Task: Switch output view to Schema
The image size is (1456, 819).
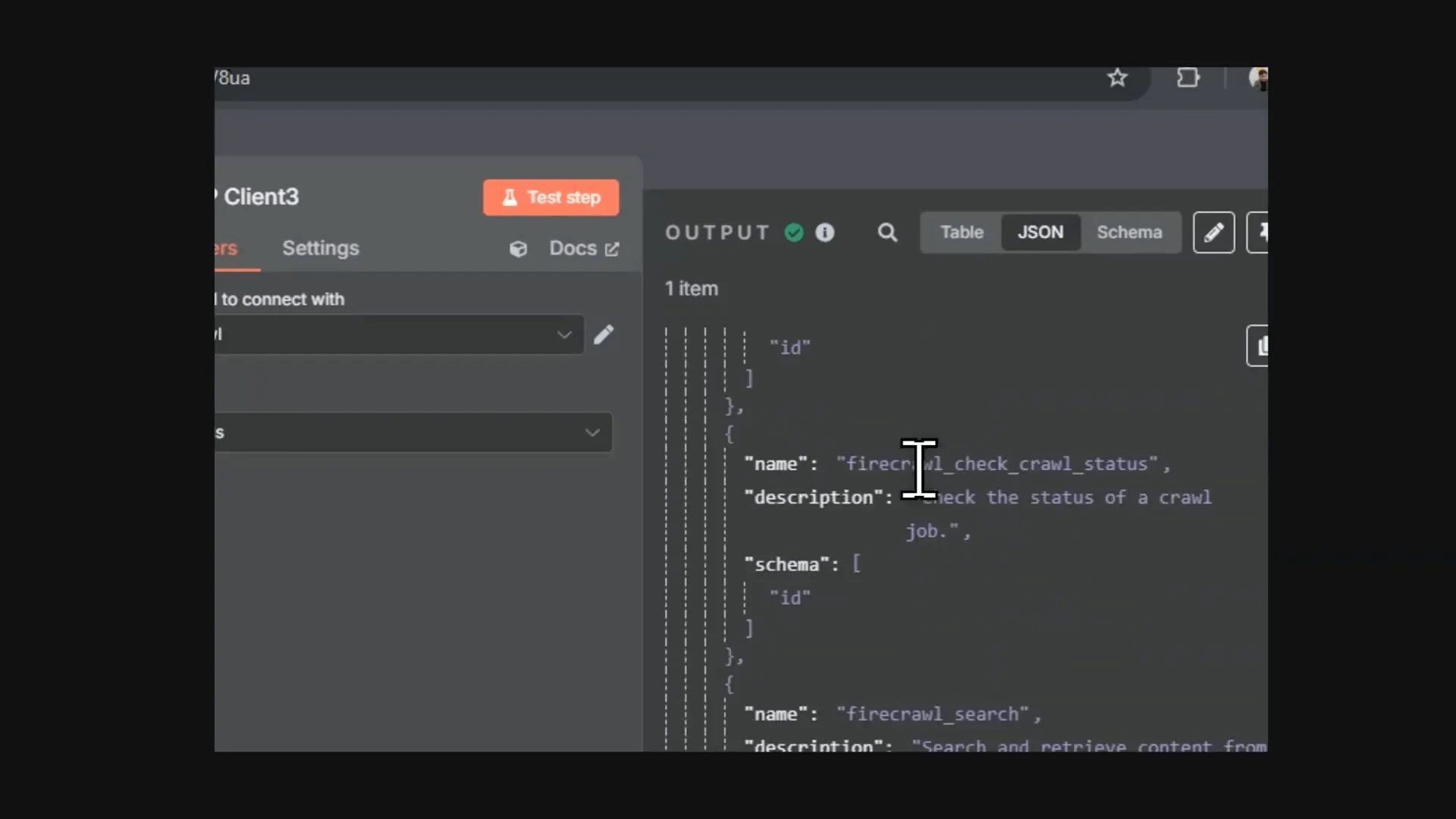Action: pos(1129,232)
